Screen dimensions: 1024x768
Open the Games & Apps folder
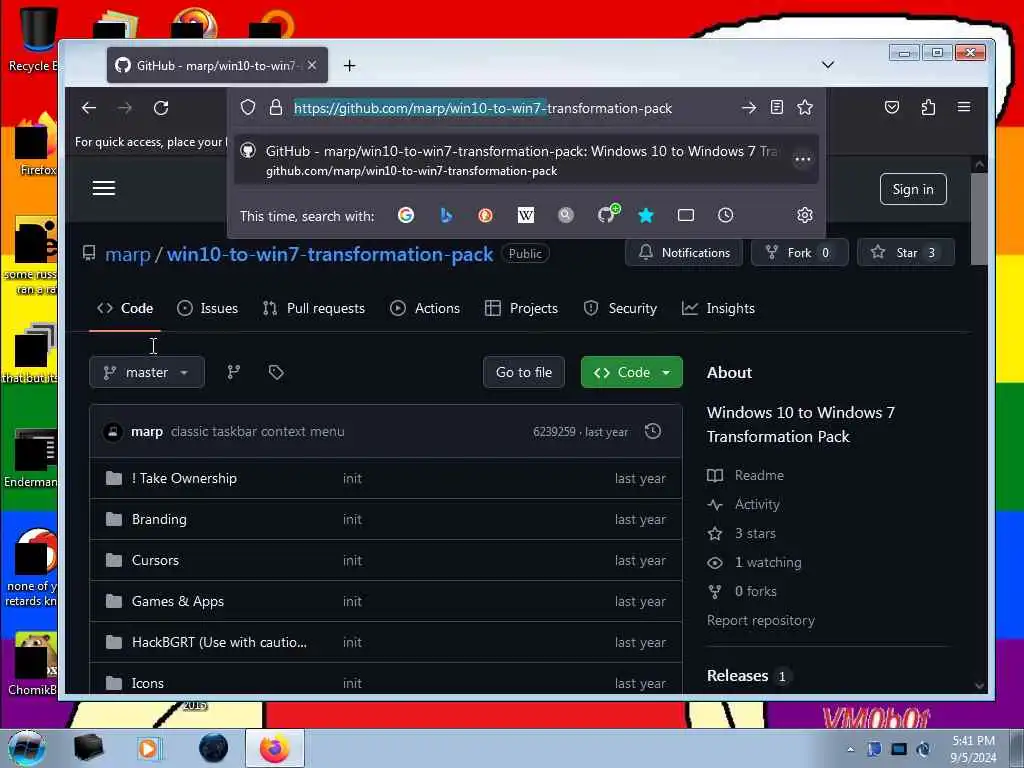click(x=178, y=601)
